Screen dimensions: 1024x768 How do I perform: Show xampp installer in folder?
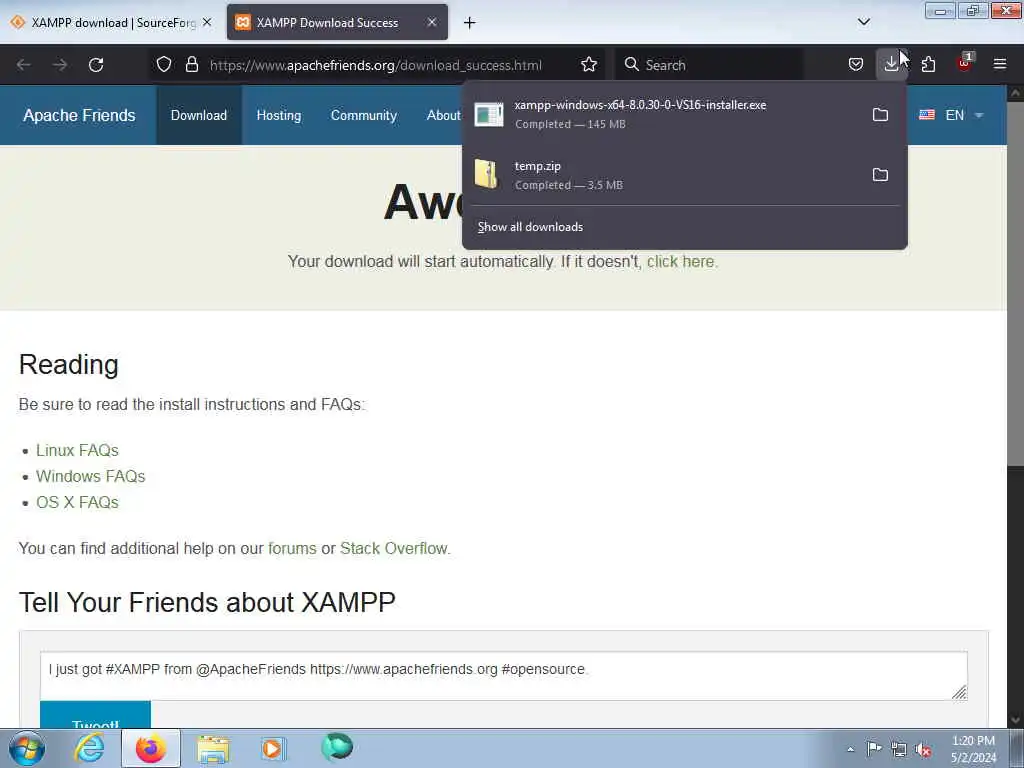point(880,115)
